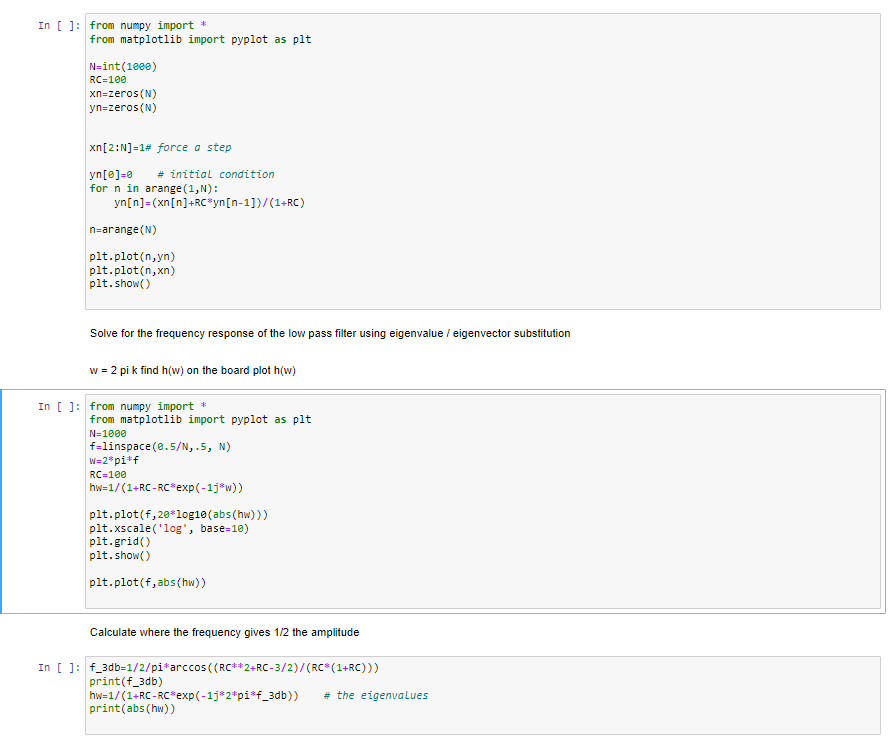Click inside the first code cell
The image size is (892, 743).
300,150
